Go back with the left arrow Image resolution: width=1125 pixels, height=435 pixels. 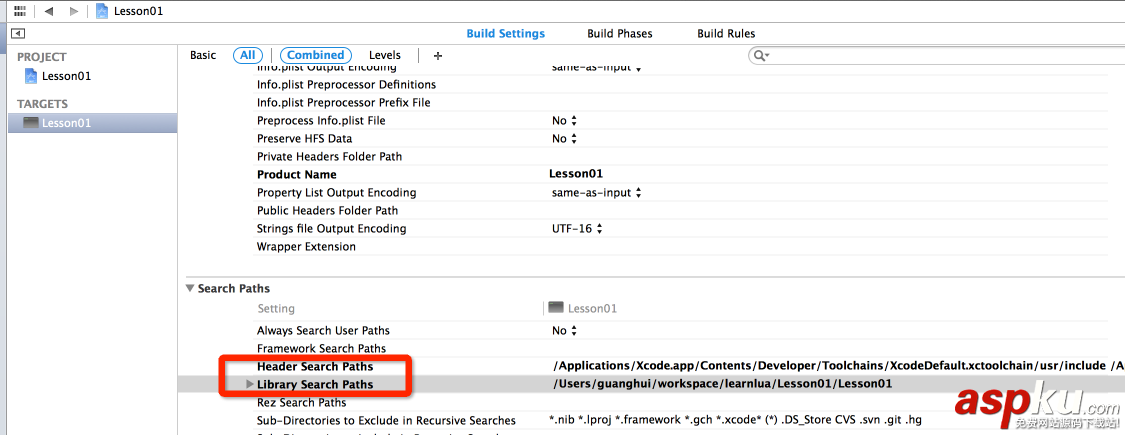[x=48, y=10]
